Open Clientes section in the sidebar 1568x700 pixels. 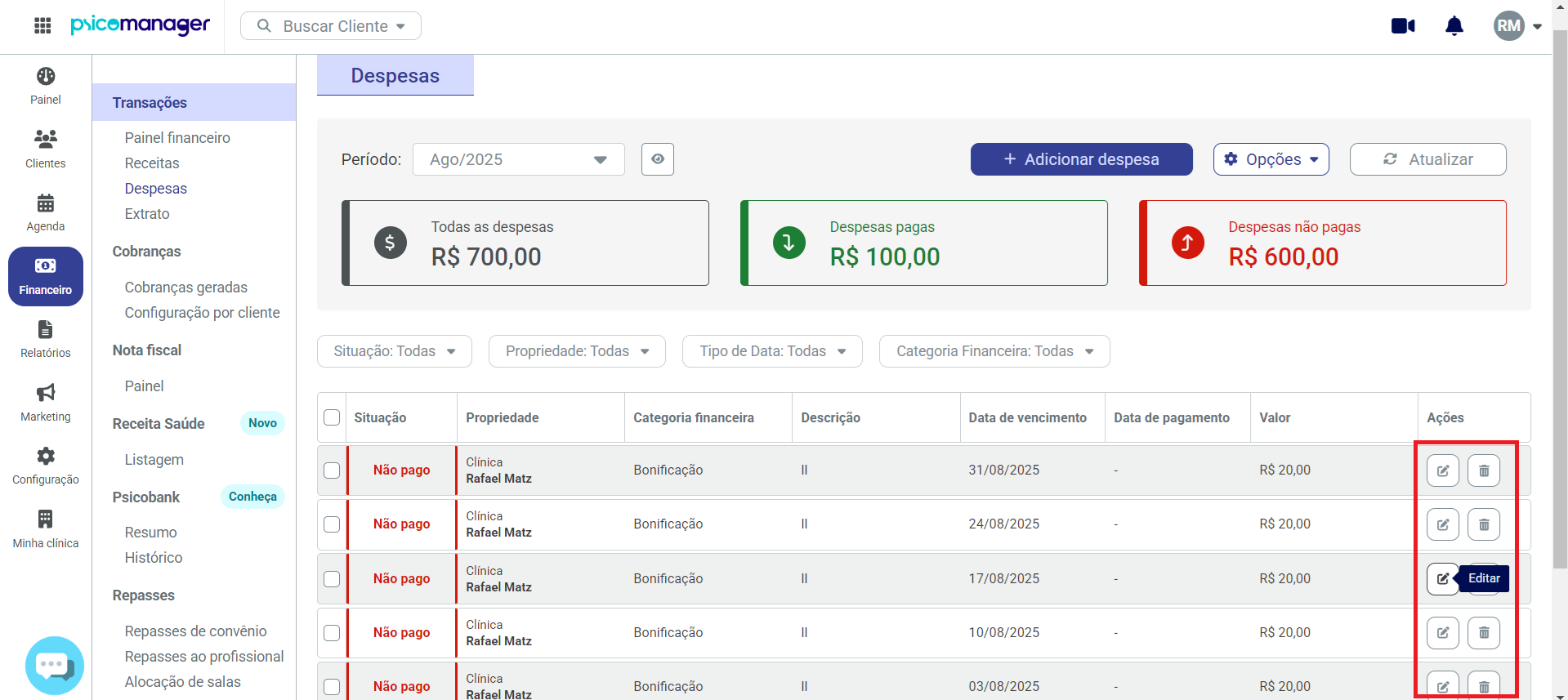coord(46,149)
